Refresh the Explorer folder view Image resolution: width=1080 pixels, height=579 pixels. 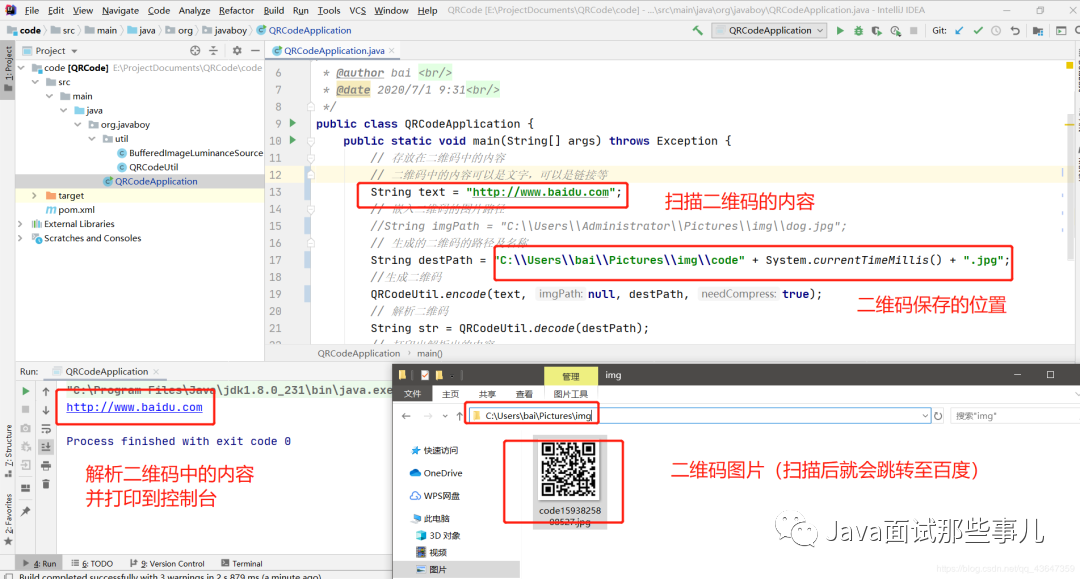pos(938,416)
